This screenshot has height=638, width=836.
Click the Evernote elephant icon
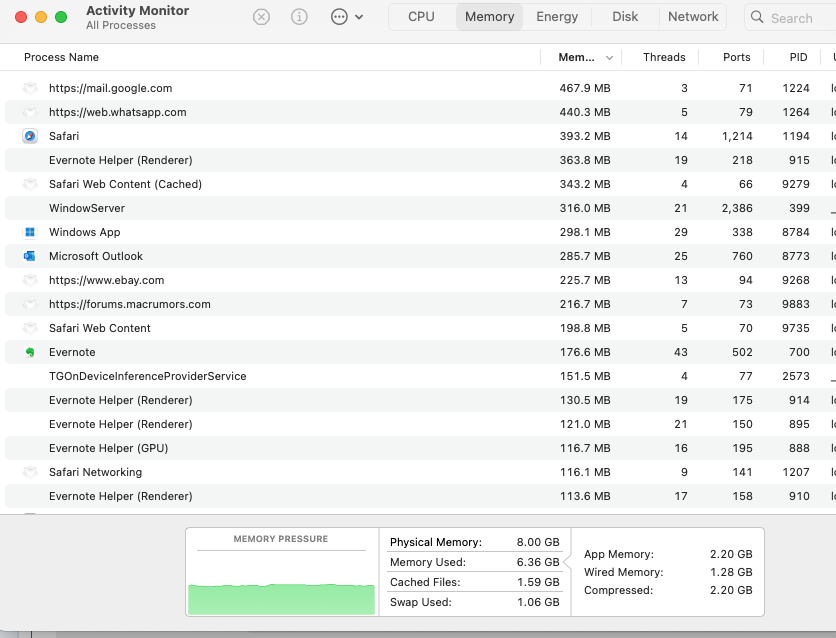point(30,352)
